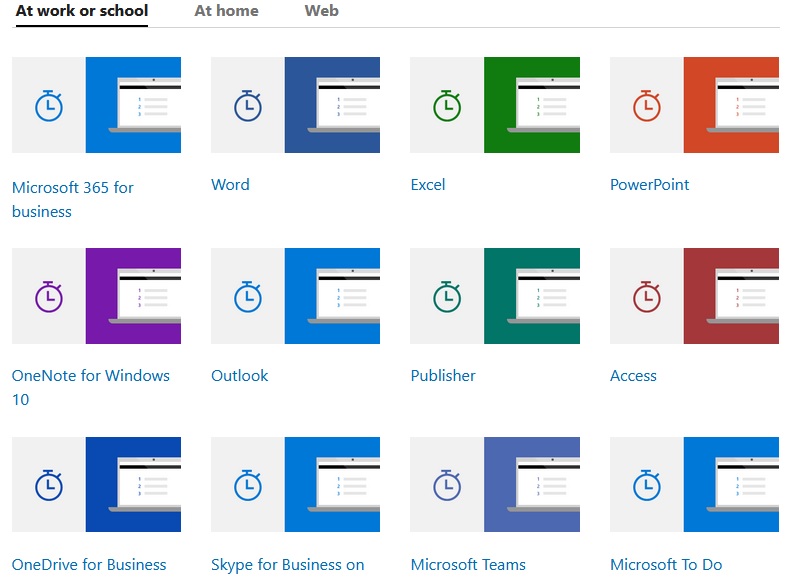Select the At work or school tab
Viewport: 801px width, 581px height.
point(82,11)
